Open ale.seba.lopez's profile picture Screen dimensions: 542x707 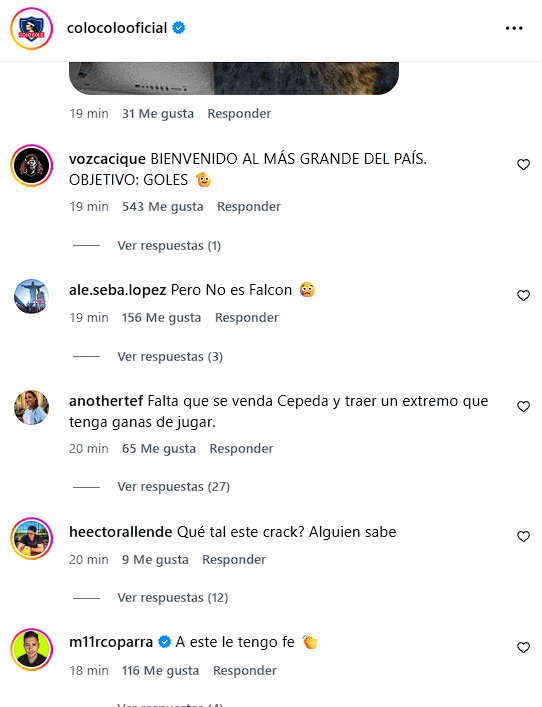pos(32,296)
